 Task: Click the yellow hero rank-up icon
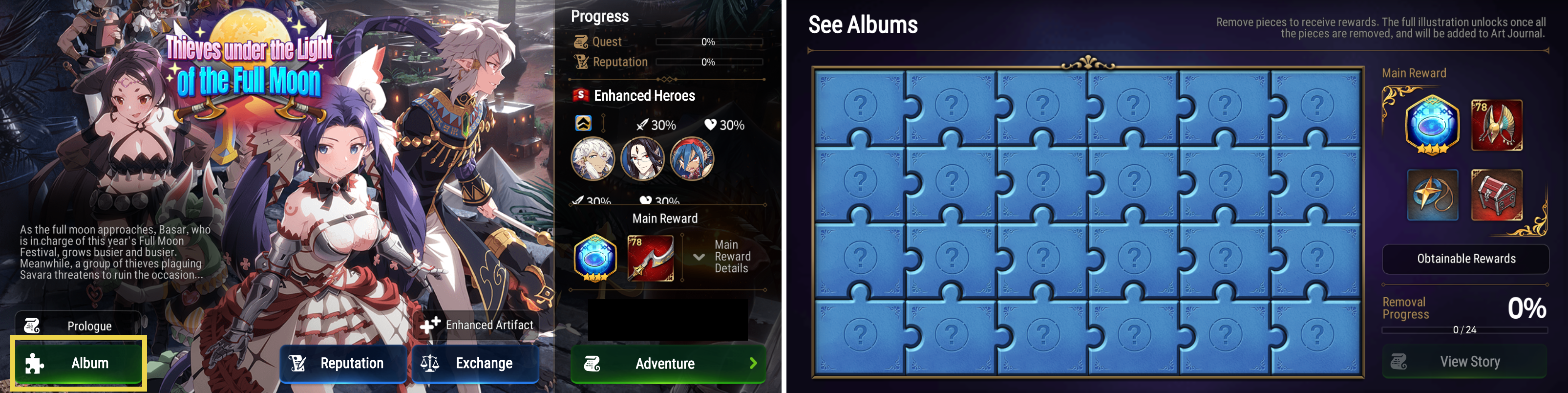pyautogui.click(x=583, y=123)
